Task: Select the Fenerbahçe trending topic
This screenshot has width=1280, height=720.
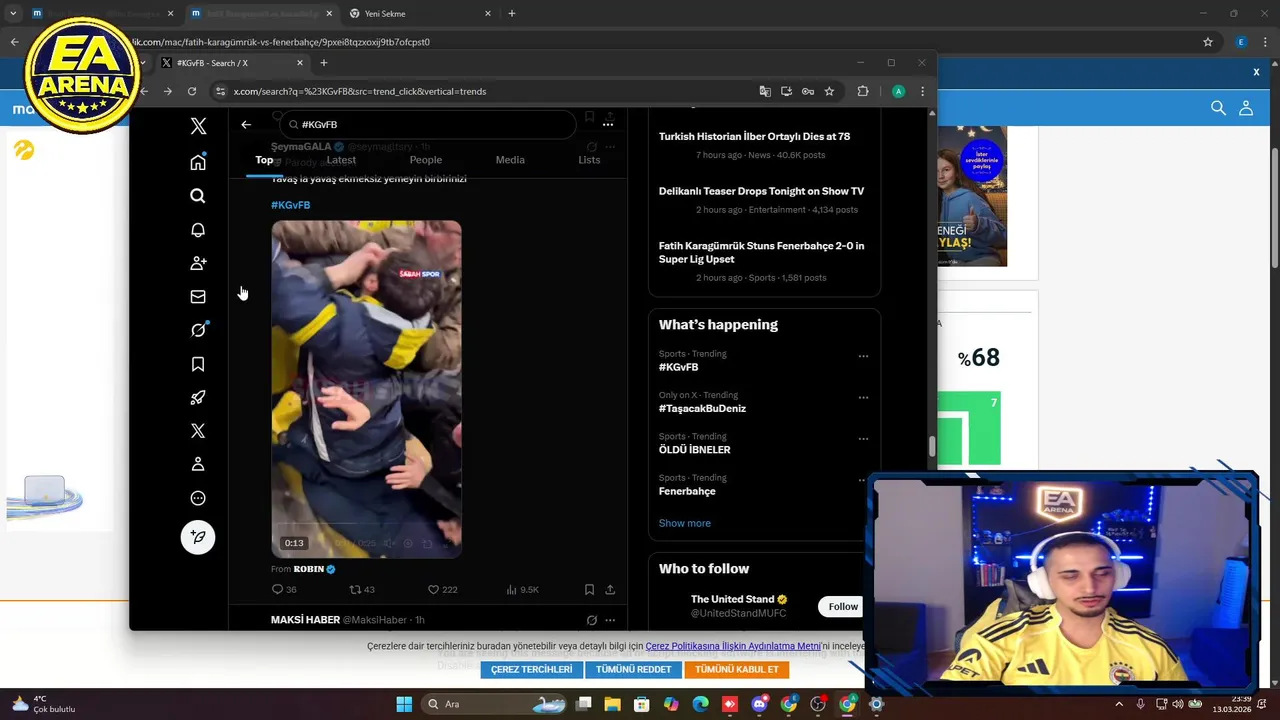Action: [687, 491]
